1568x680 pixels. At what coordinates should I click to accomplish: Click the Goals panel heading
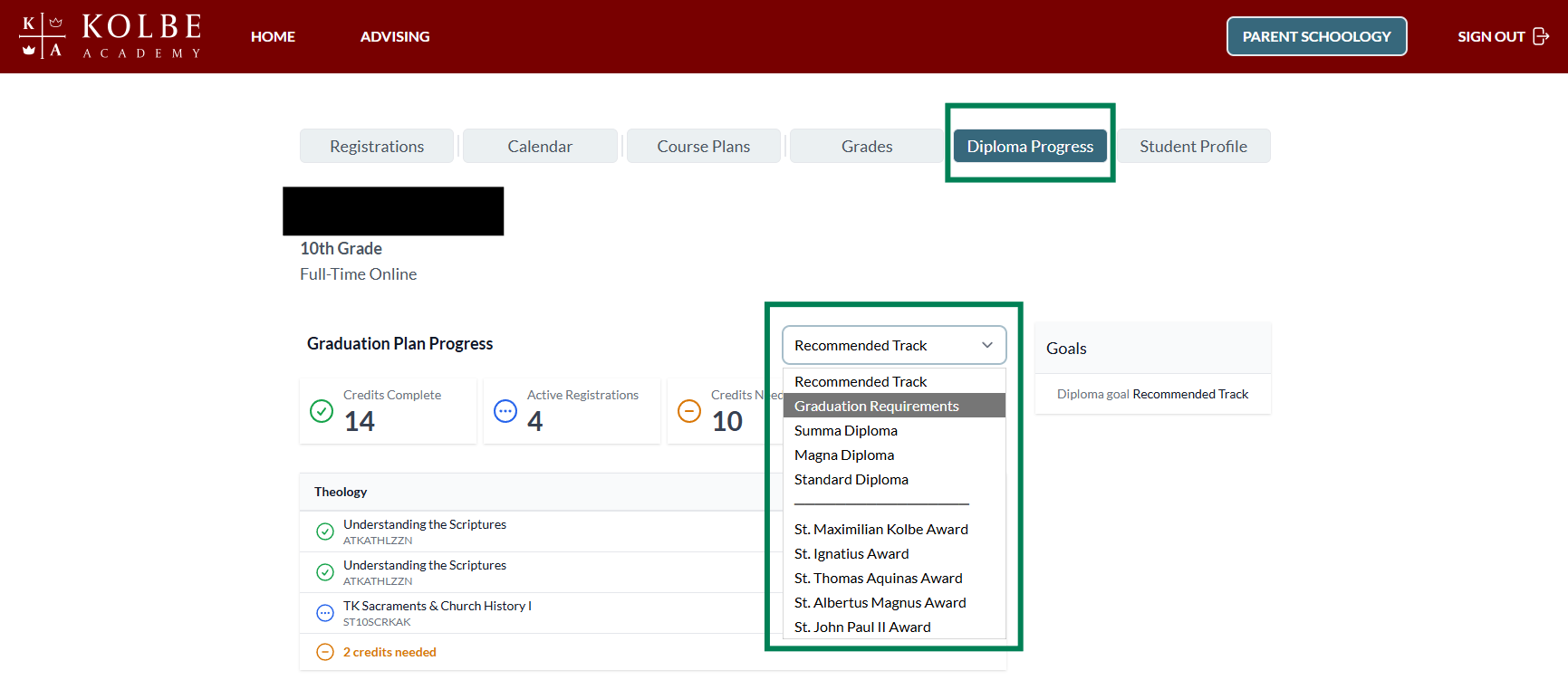click(1066, 349)
